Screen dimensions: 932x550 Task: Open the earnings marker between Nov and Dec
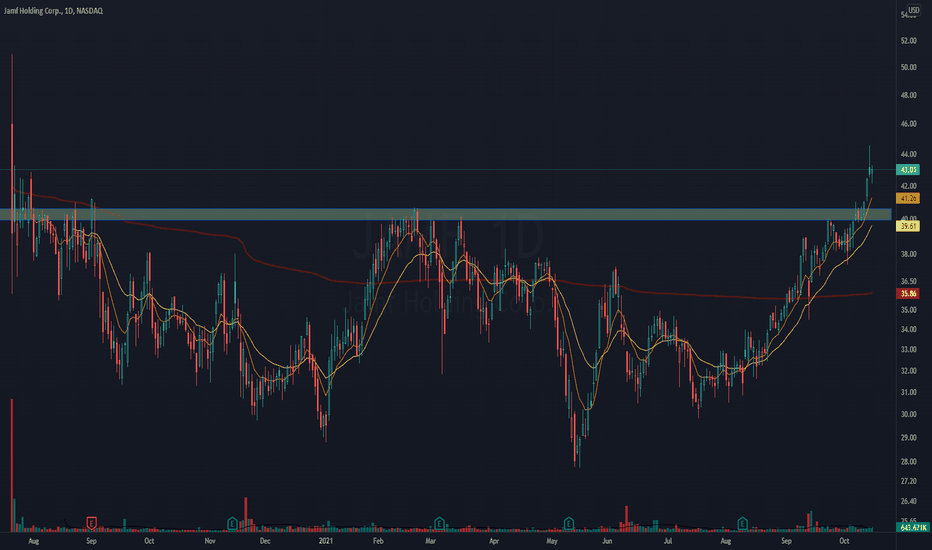tap(232, 523)
